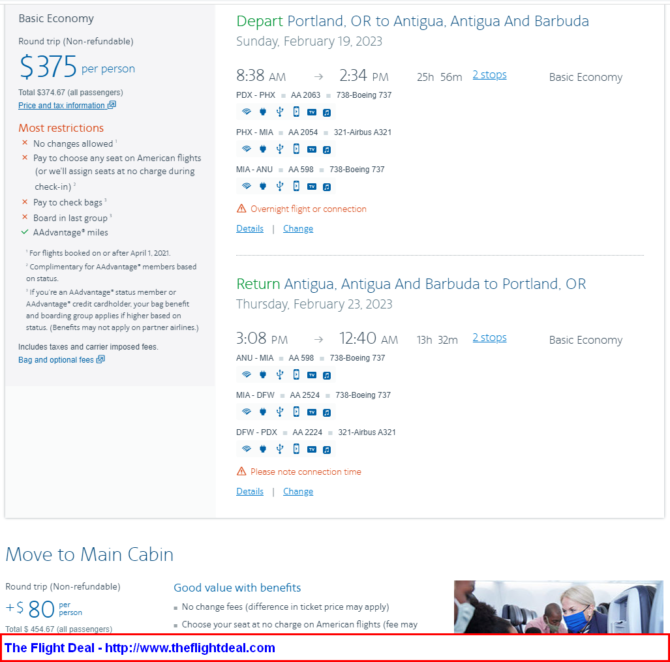Click Wi-Fi icon for PDX - PHX flight
The image size is (670, 662).
click(x=246, y=112)
